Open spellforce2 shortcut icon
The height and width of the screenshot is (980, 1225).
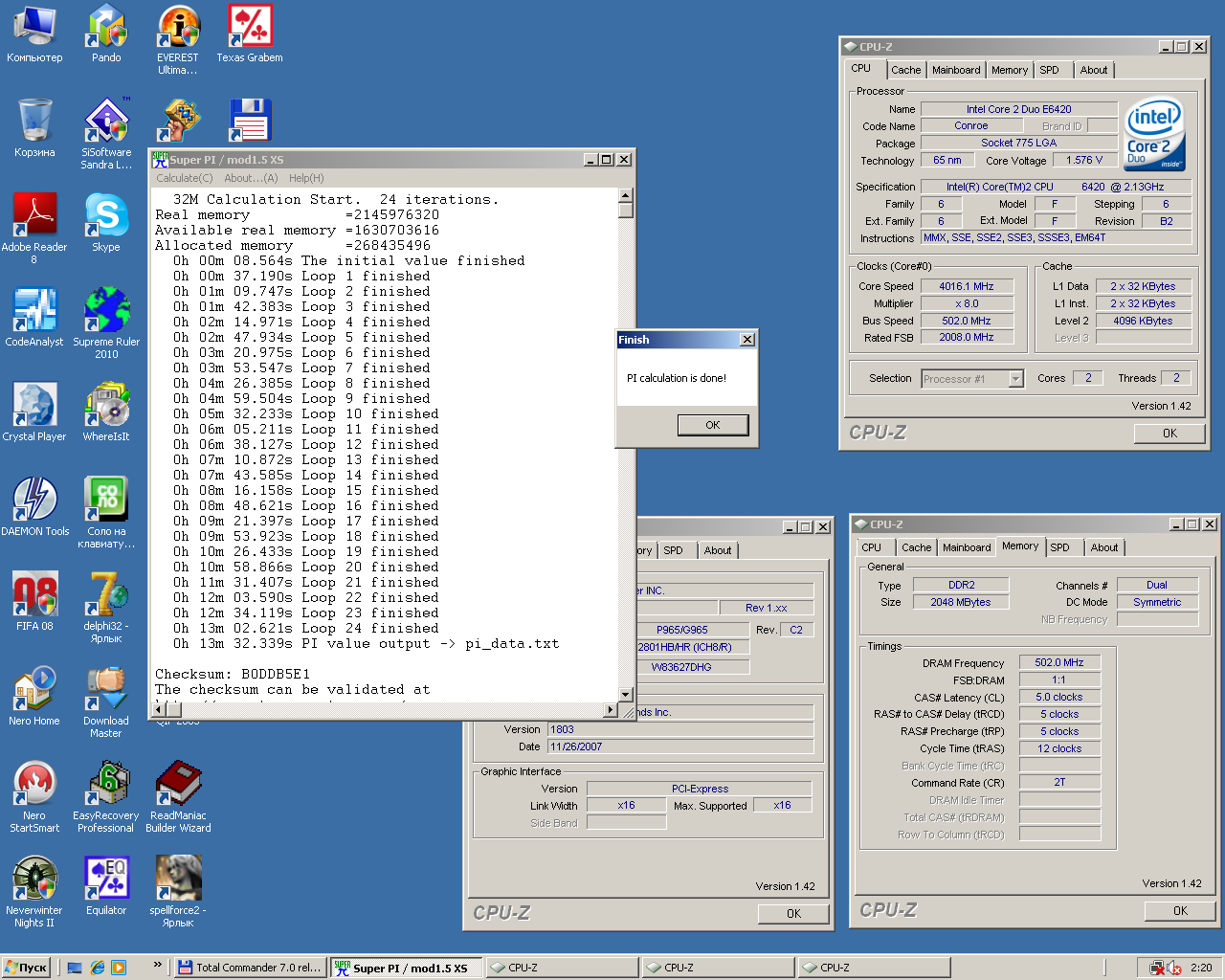[x=178, y=892]
